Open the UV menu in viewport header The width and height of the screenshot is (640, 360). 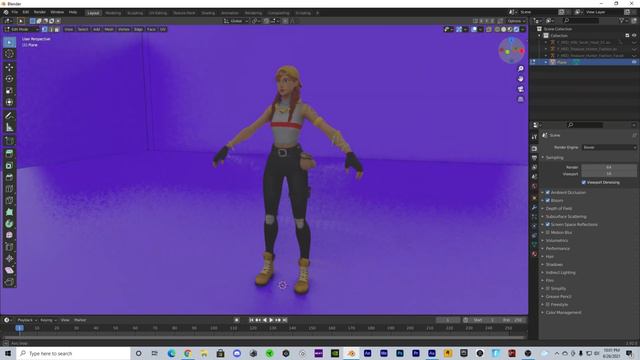163,29
